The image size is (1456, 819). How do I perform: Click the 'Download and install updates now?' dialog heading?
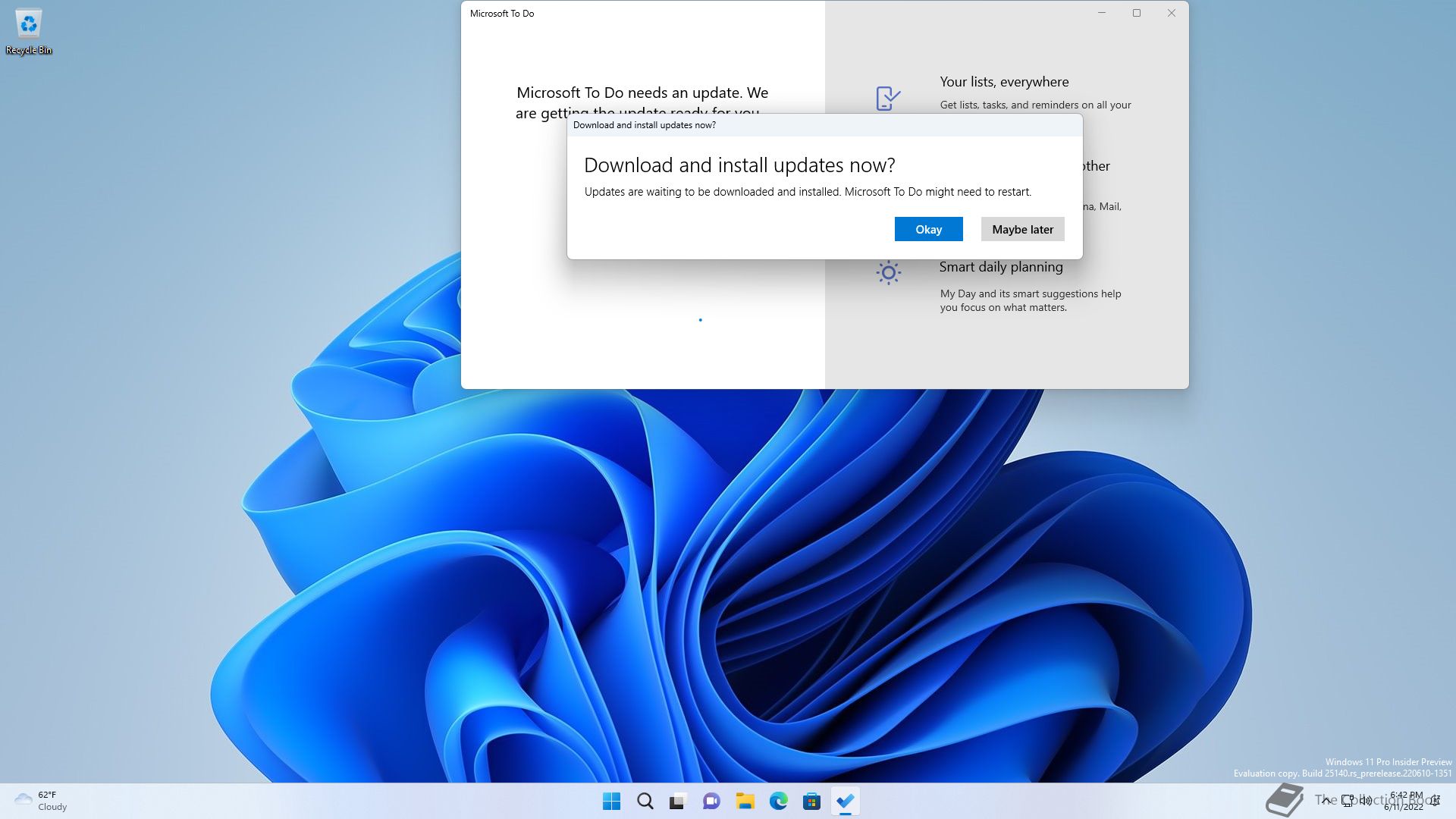739,165
